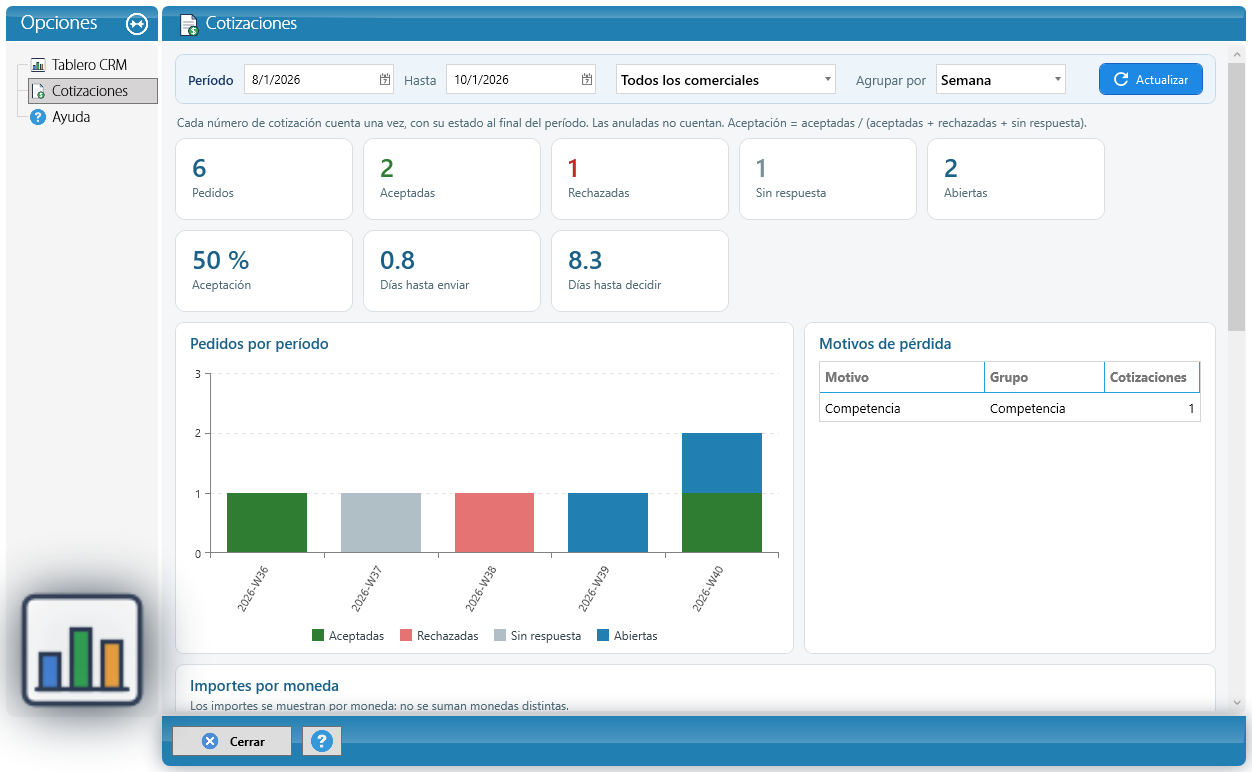Click the Competencia cell under Motivo

[902, 408]
